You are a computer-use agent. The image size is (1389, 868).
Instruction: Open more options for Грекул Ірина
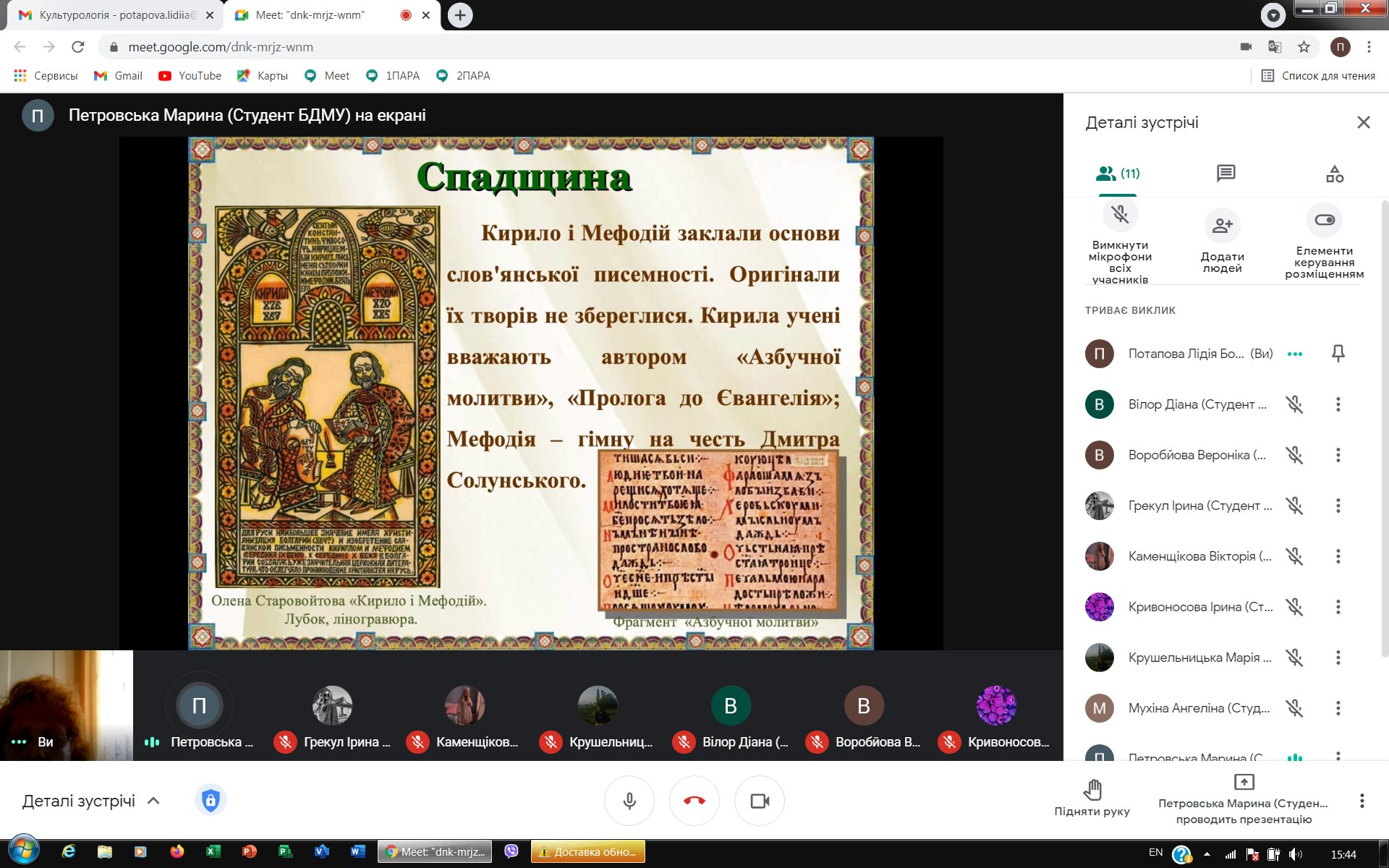tap(1338, 506)
